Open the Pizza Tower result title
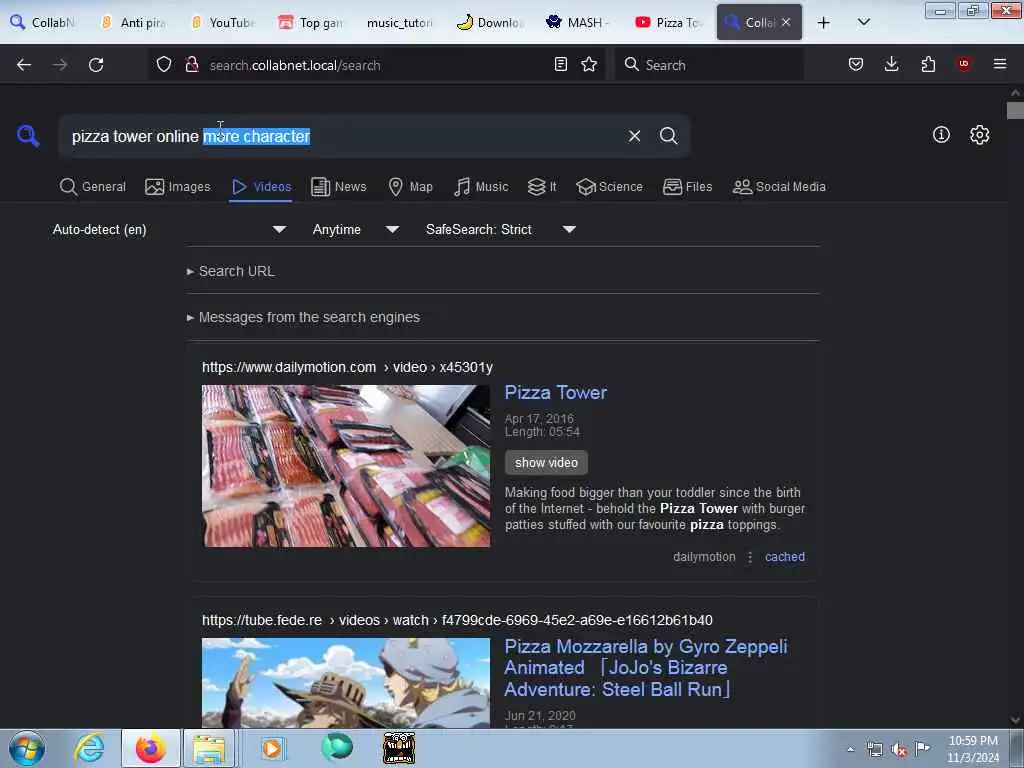The image size is (1024, 768). point(556,392)
